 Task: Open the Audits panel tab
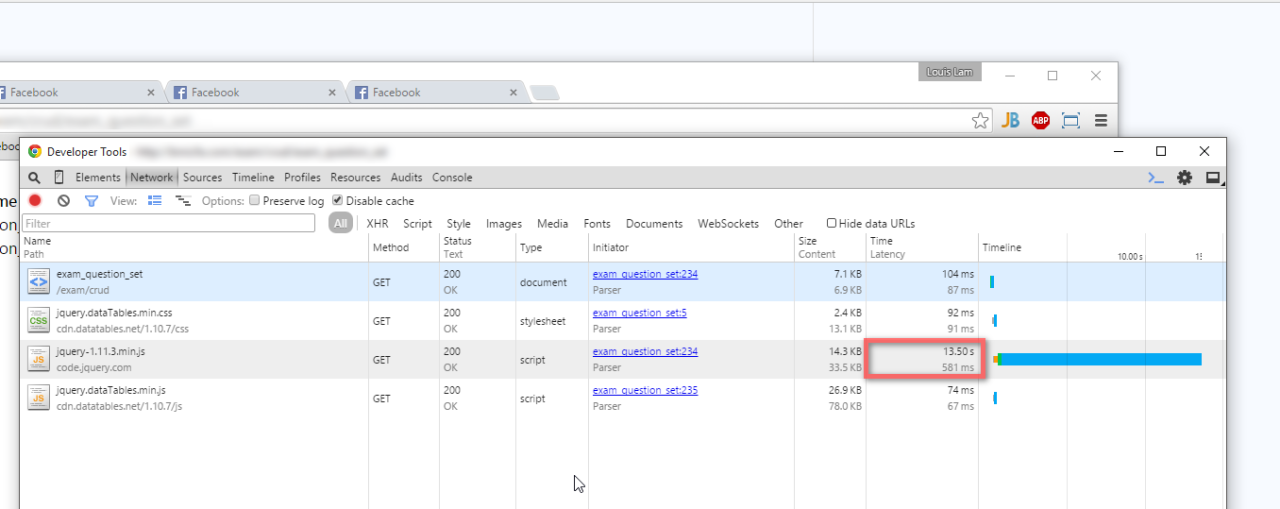tap(406, 178)
